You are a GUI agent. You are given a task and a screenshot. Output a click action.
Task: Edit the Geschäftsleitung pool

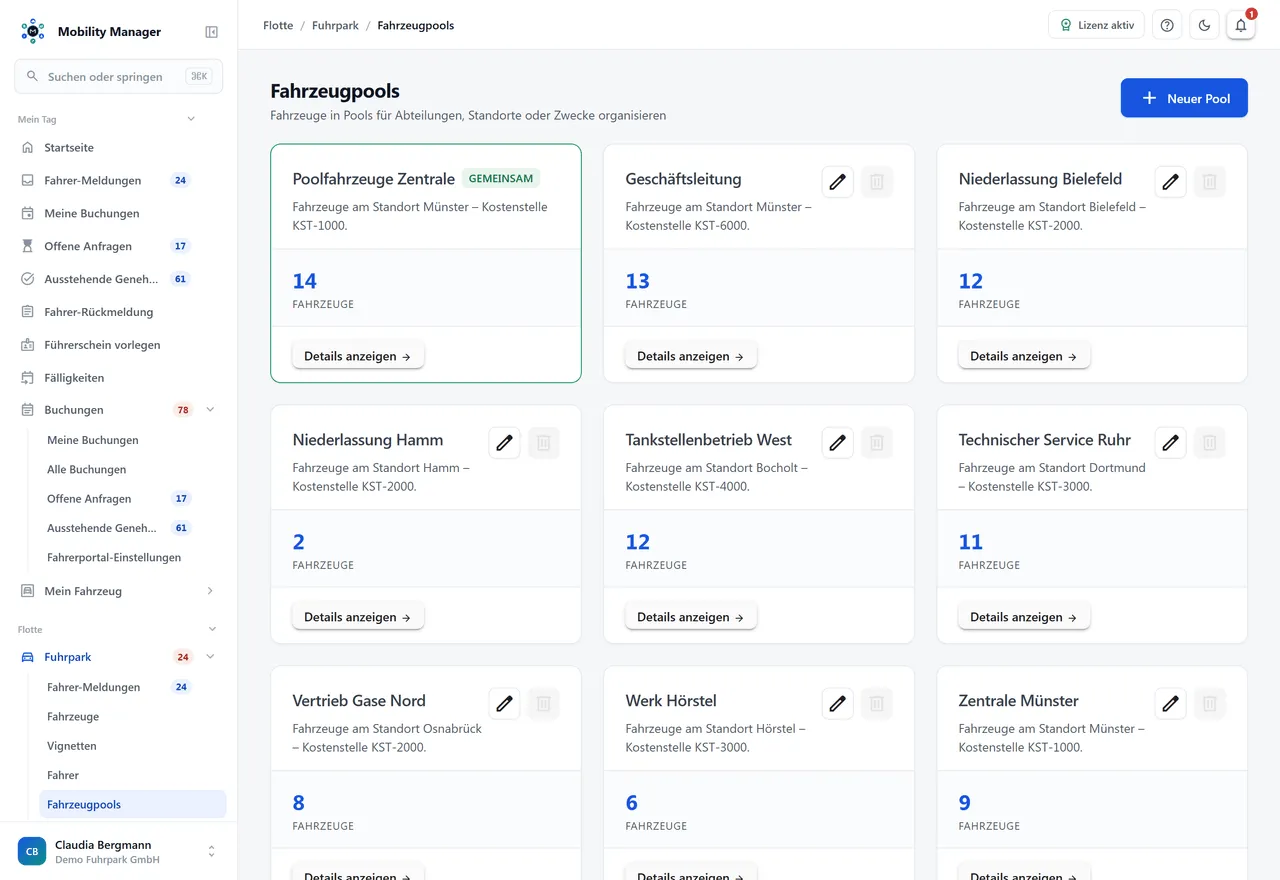pyautogui.click(x=838, y=182)
